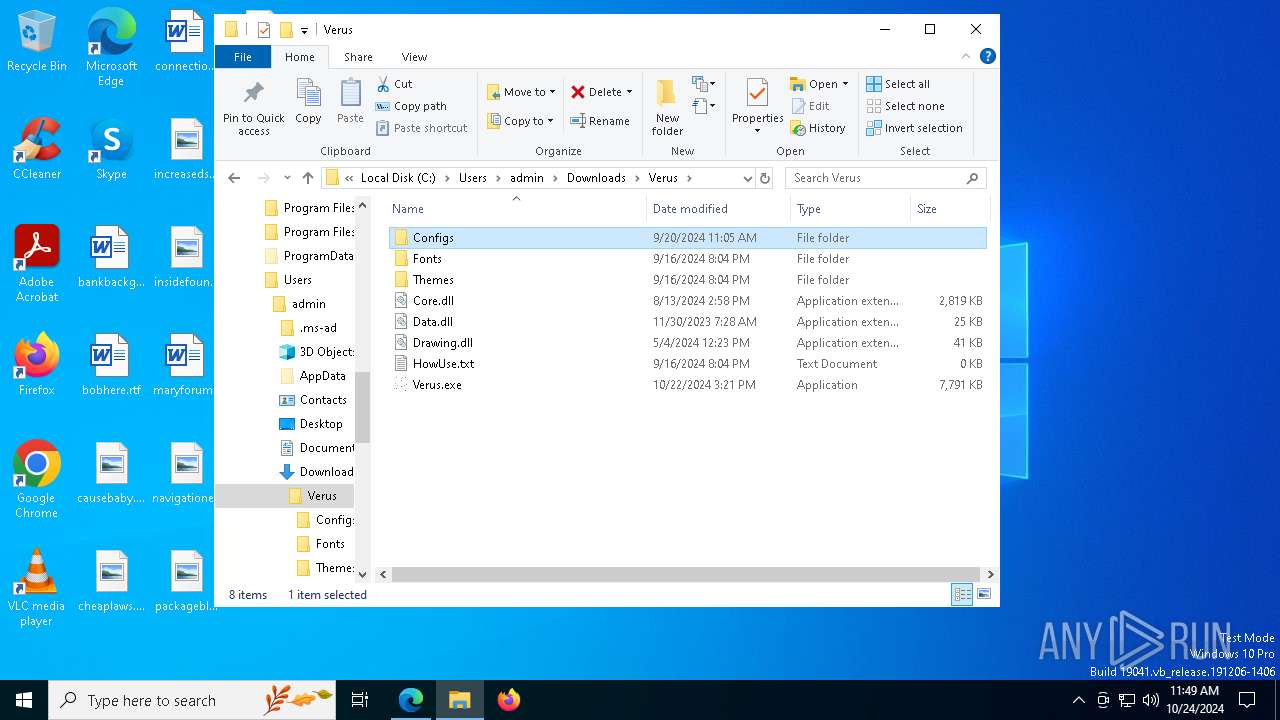Click the Paste ribbon button
Screen dimensions: 1280x720
(350, 101)
